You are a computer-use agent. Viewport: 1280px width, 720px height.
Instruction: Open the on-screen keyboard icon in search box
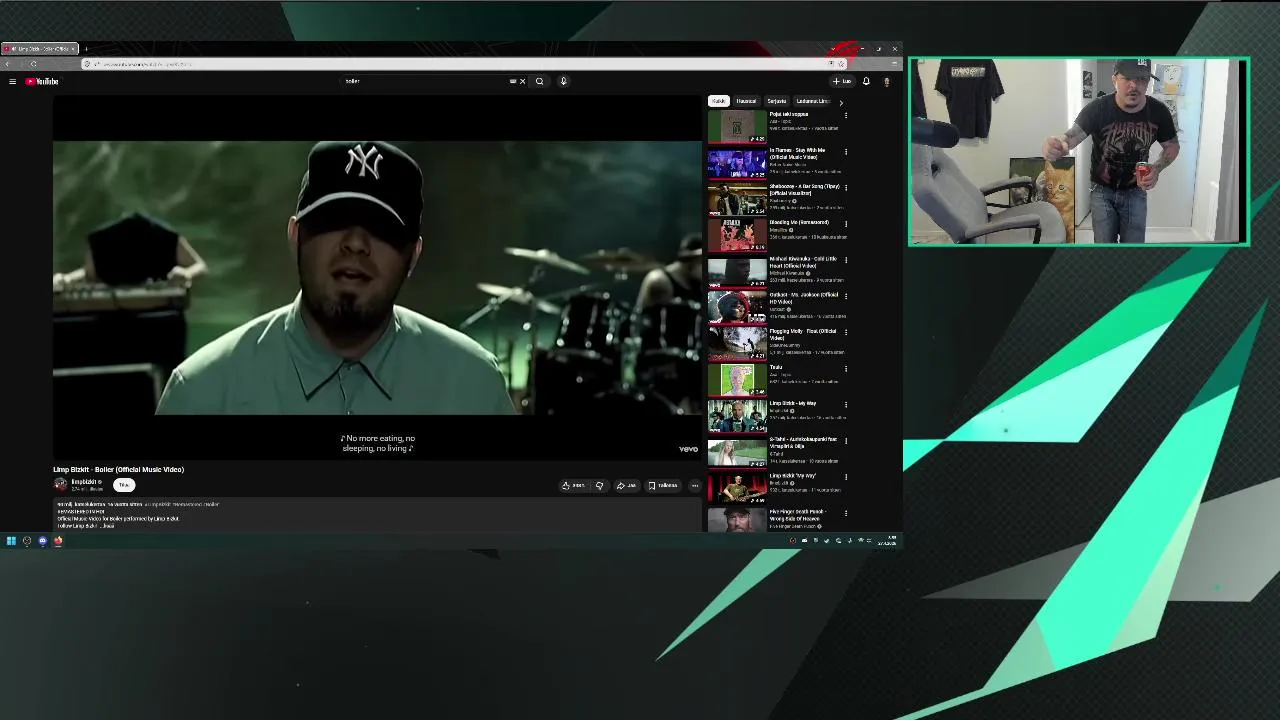tap(513, 81)
